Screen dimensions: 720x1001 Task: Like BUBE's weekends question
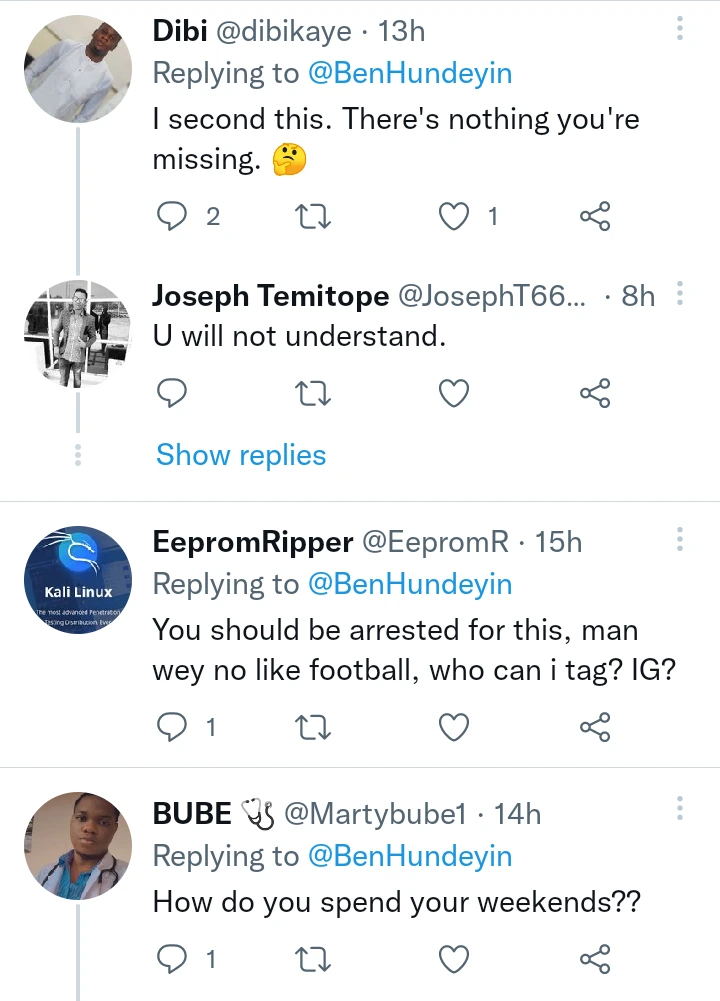455,960
